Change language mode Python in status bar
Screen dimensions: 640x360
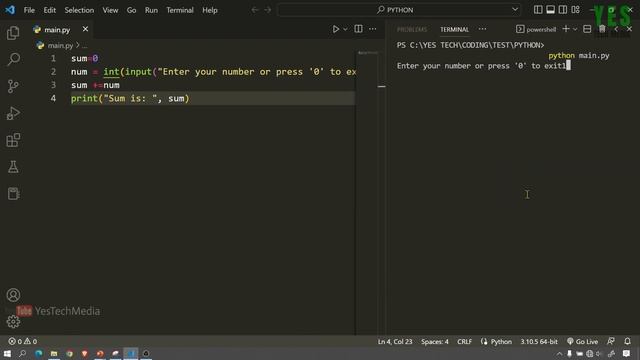pyautogui.click(x=501, y=342)
